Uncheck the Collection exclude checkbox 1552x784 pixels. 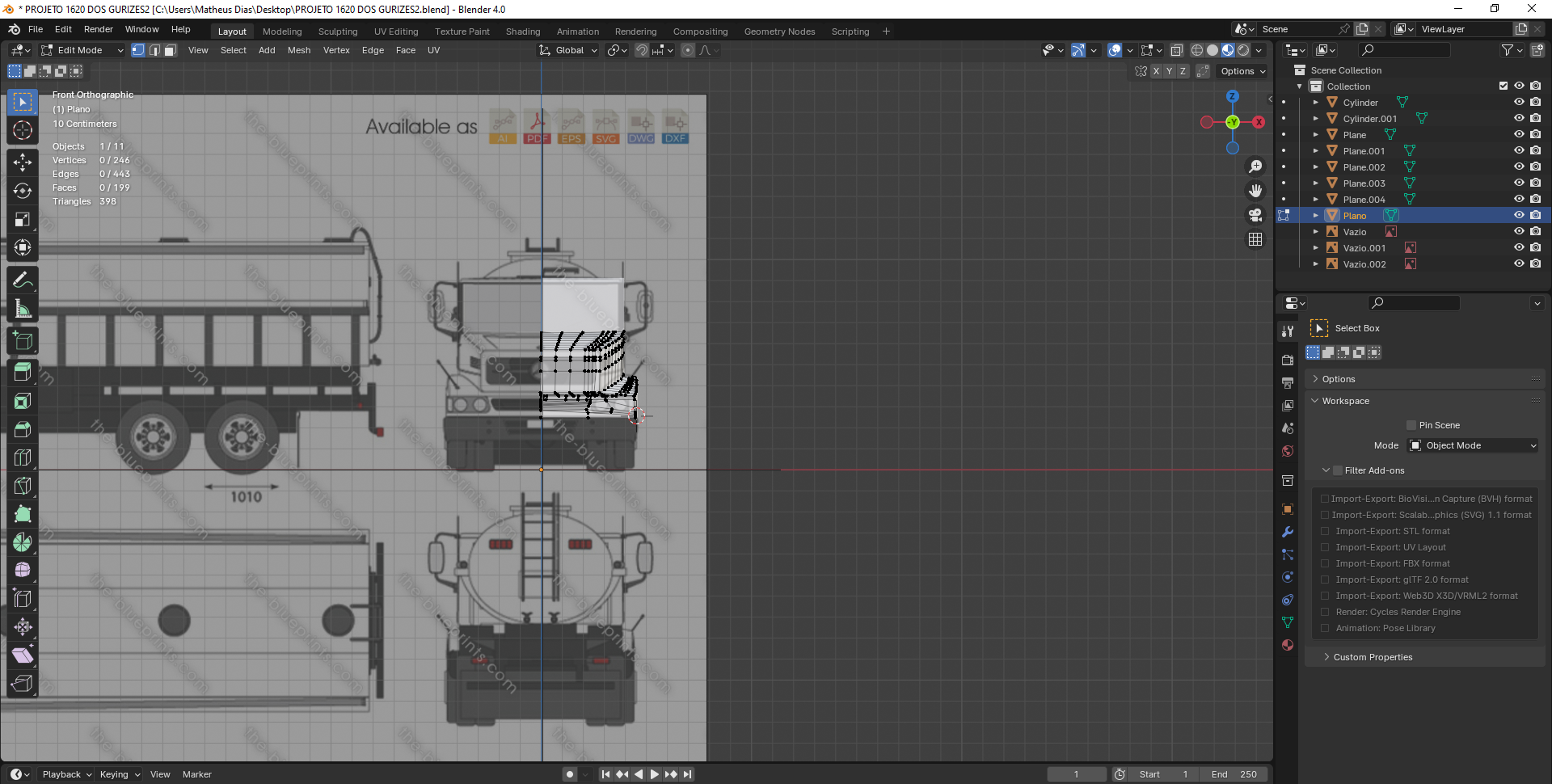coord(1503,86)
